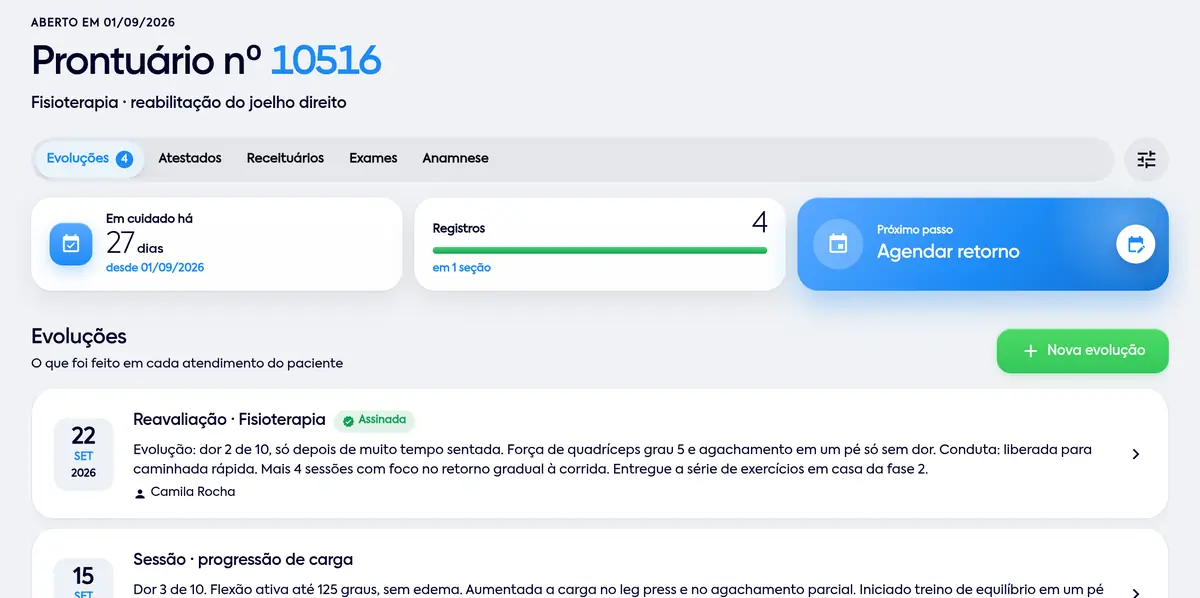Viewport: 1200px width, 598px height.
Task: Click the person icon beside Camila Rocha
Action: pos(139,493)
